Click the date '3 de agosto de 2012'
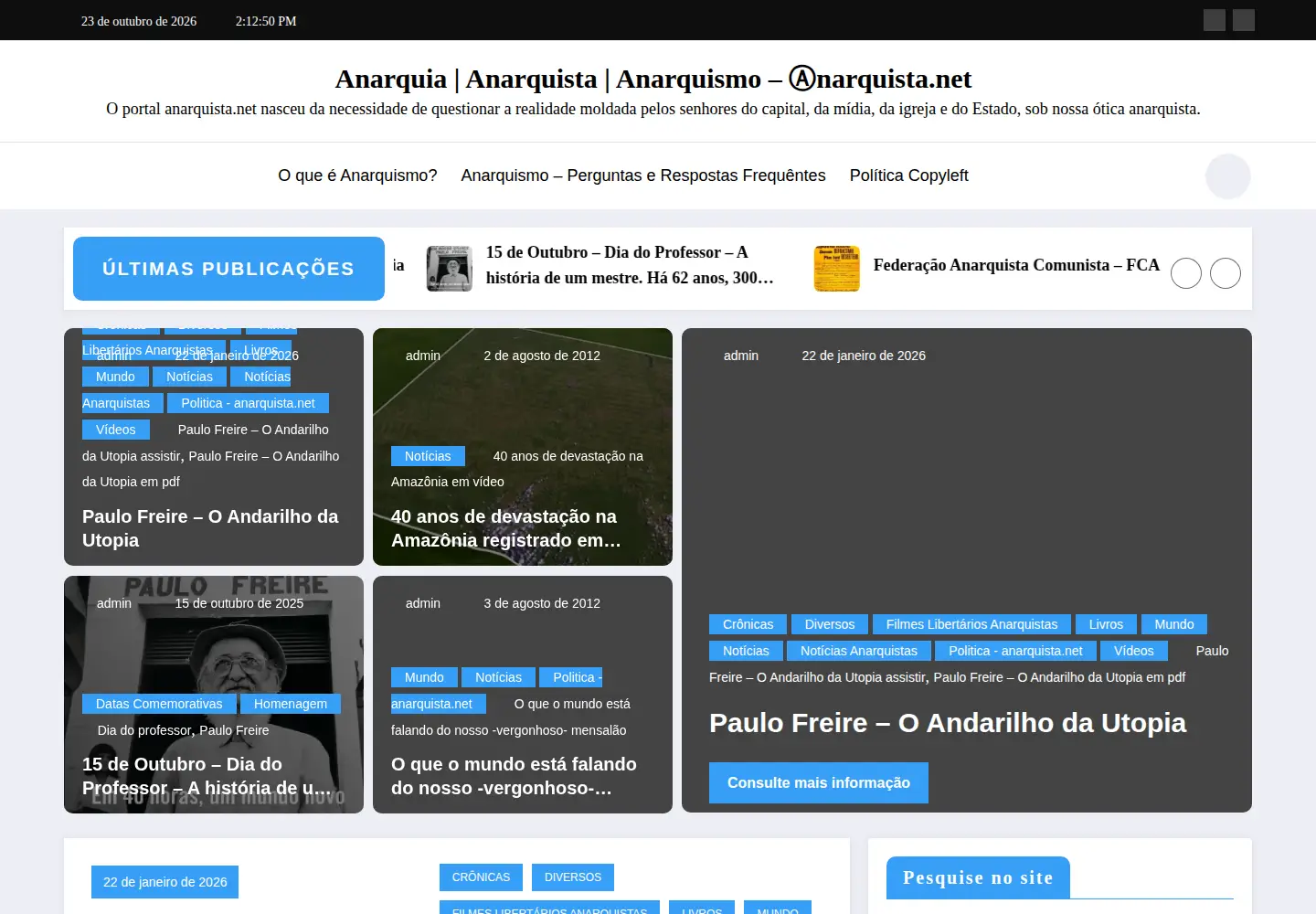The width and height of the screenshot is (1316, 914). (x=542, y=603)
